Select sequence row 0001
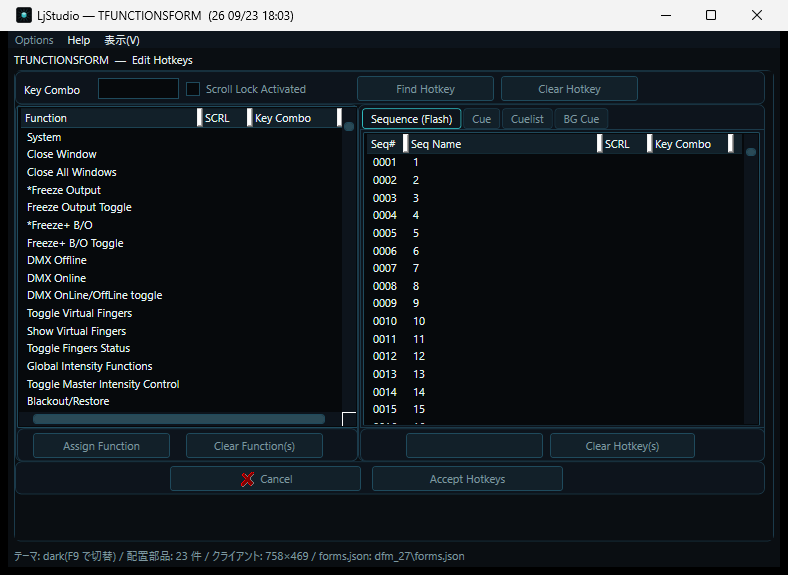The image size is (788, 575). tap(555, 162)
